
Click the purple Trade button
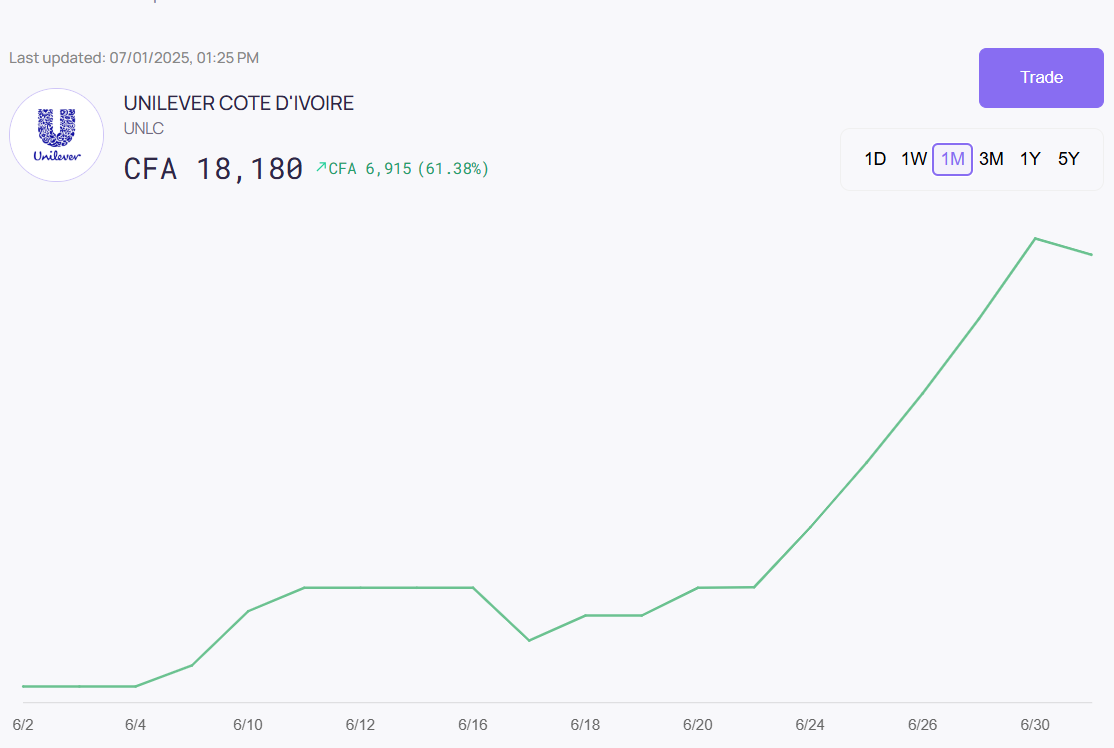(1041, 78)
